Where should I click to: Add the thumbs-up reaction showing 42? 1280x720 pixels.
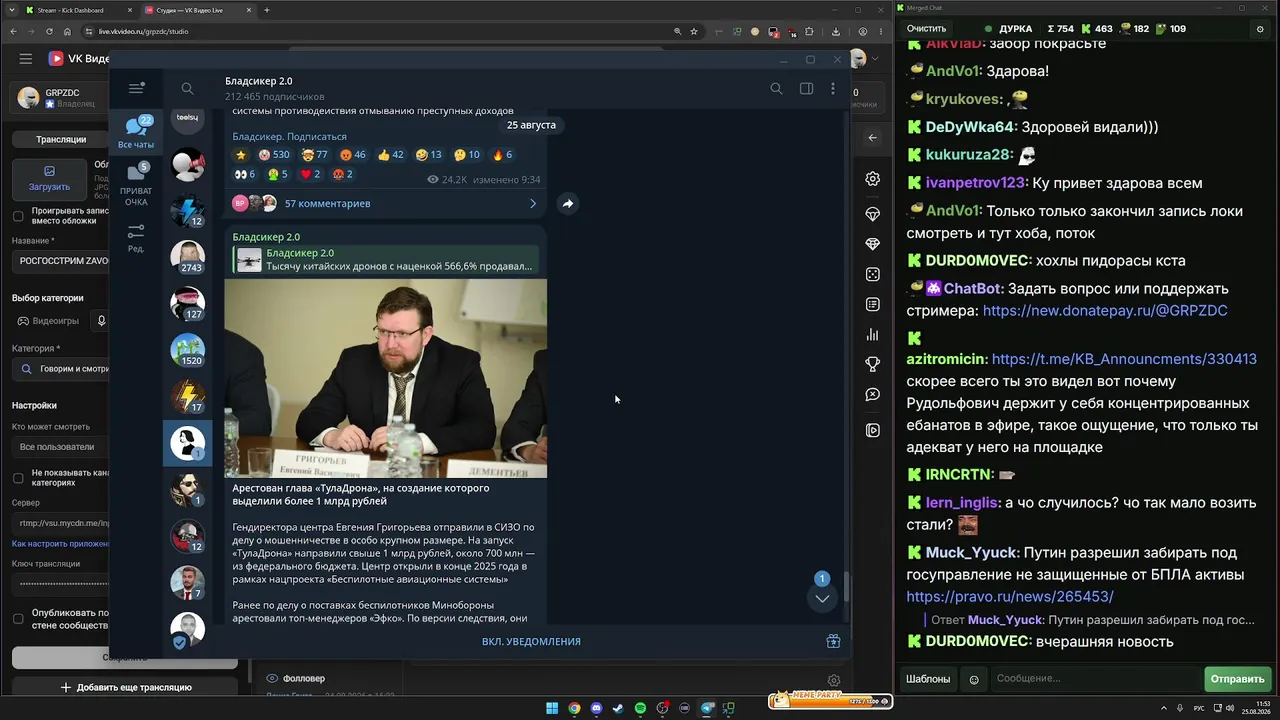391,155
